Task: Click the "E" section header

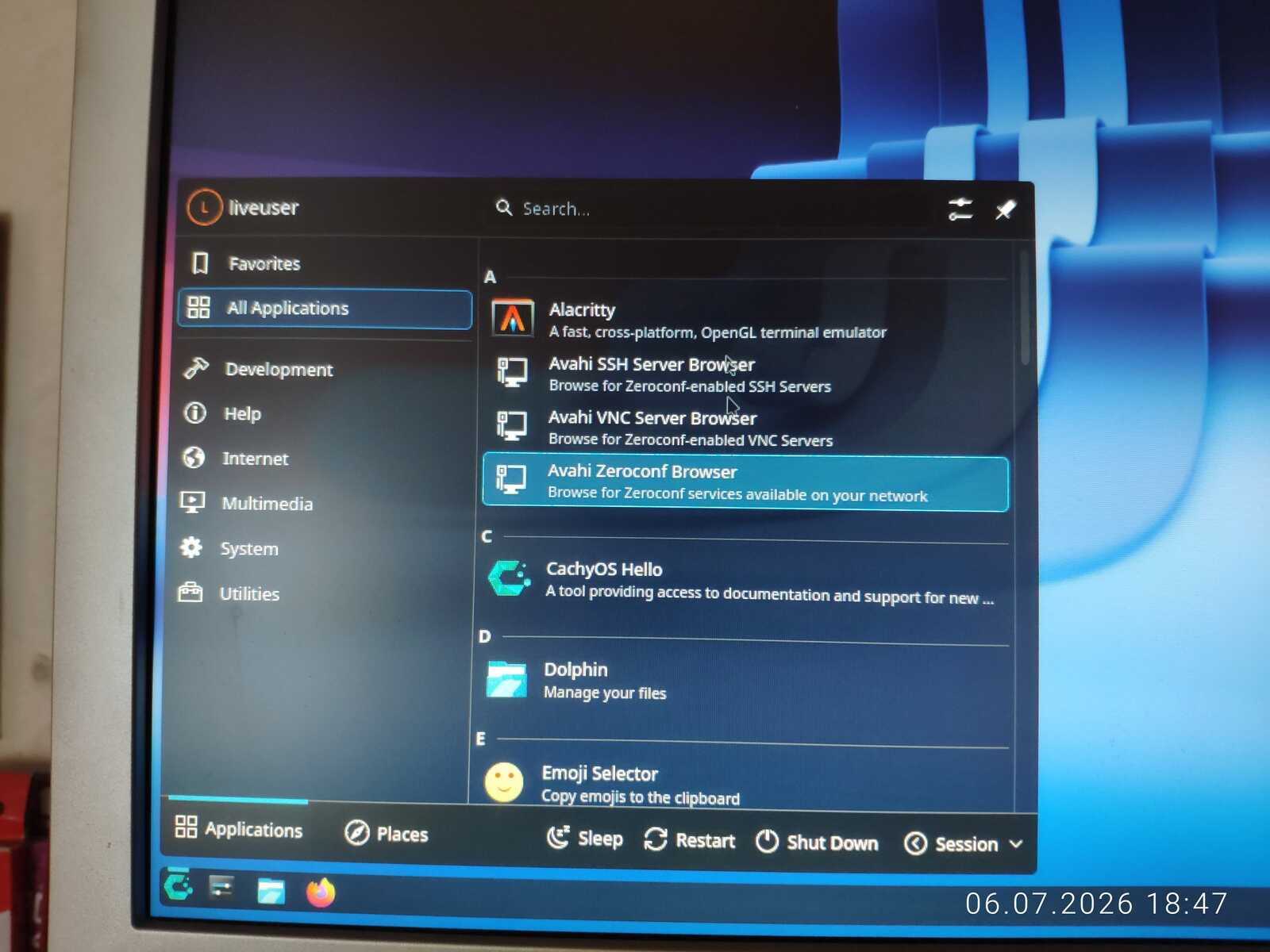Action: (480, 739)
